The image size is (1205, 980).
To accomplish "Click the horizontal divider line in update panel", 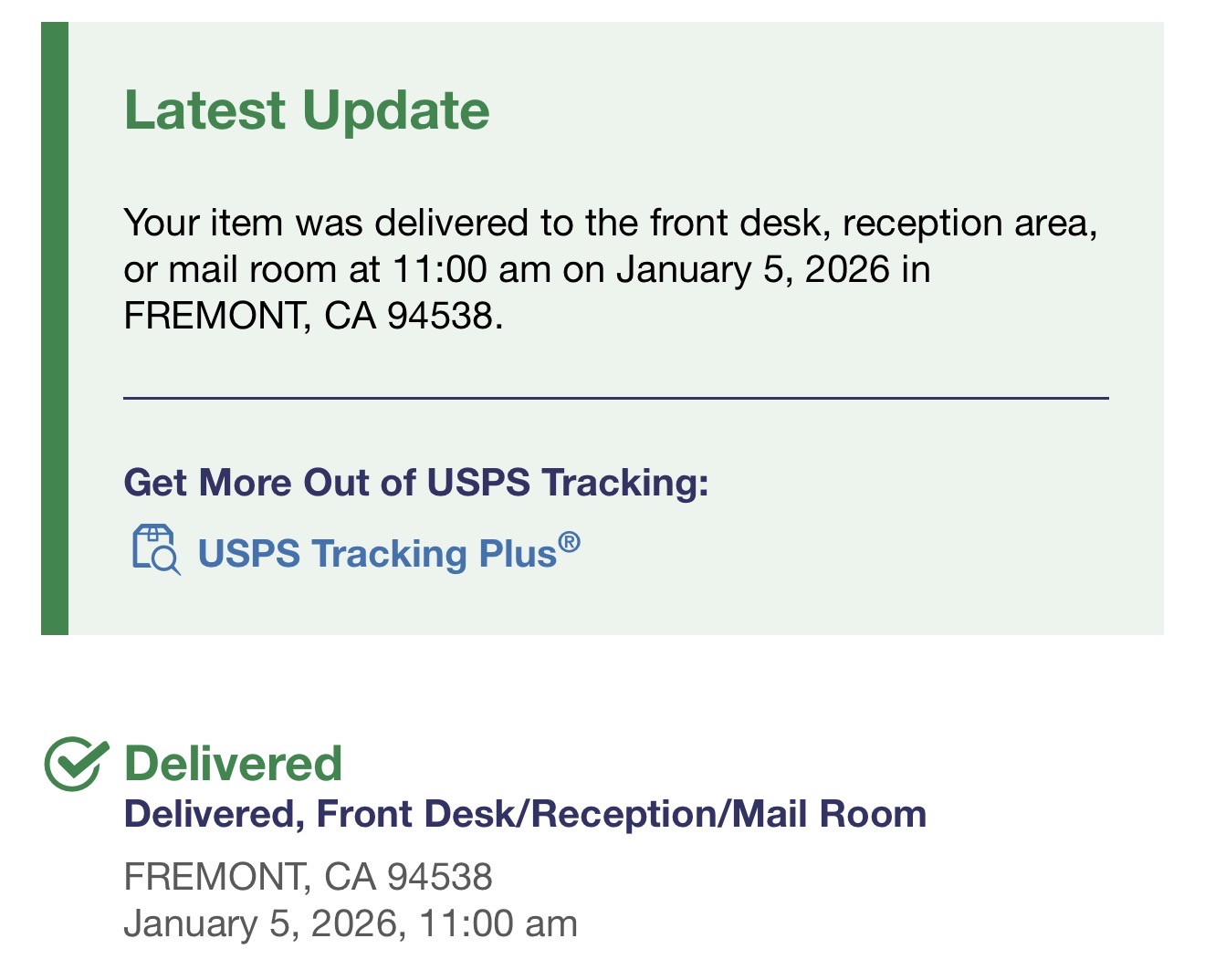I will (x=615, y=398).
